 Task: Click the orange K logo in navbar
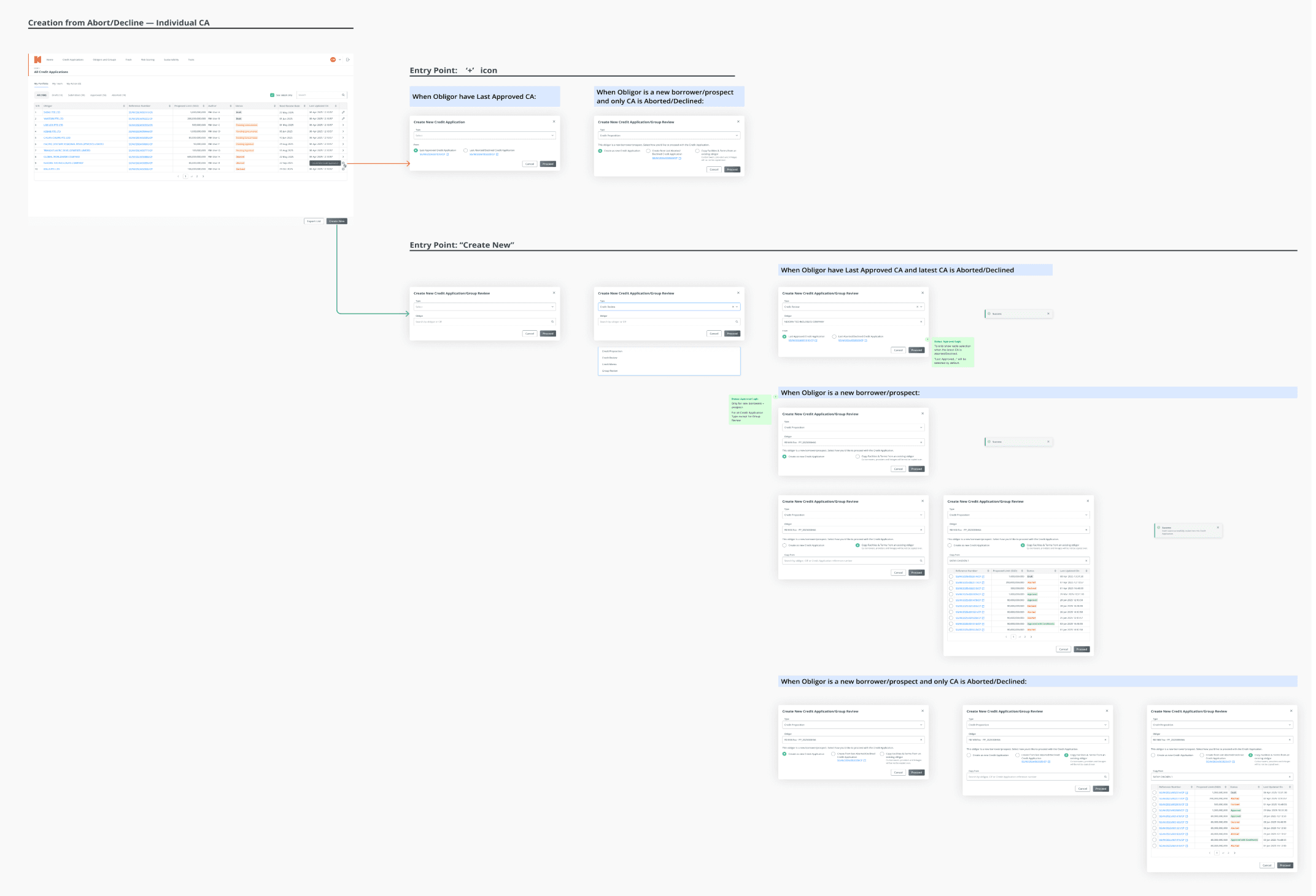[37, 60]
